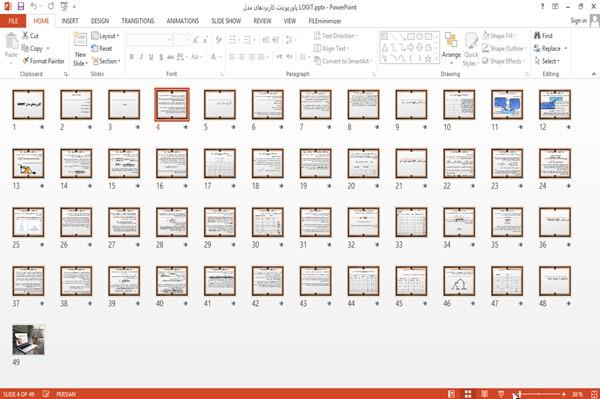This screenshot has height=399, width=600.
Task: Click the Save icon in quick access toolbar
Action: point(21,7)
